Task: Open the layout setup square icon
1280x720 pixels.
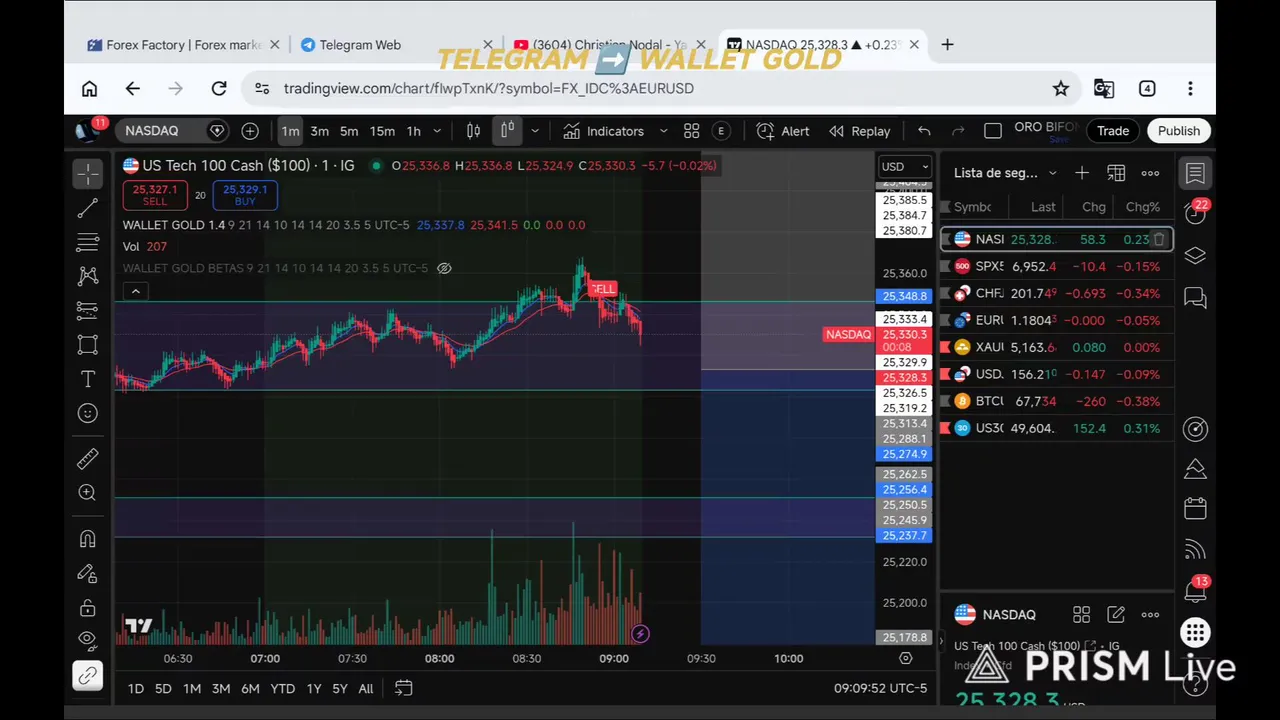Action: click(993, 131)
